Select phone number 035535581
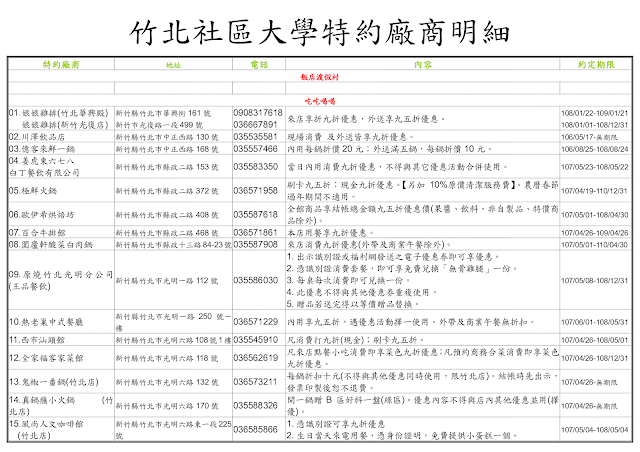 click(x=255, y=136)
